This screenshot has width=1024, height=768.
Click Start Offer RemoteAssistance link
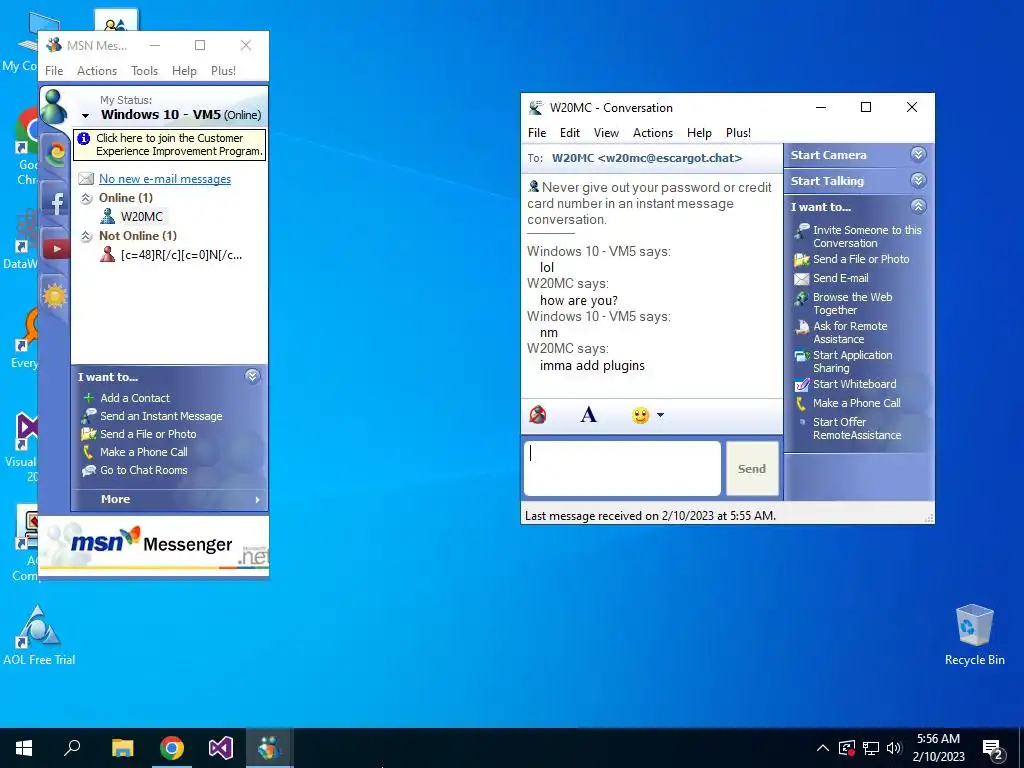tap(857, 428)
